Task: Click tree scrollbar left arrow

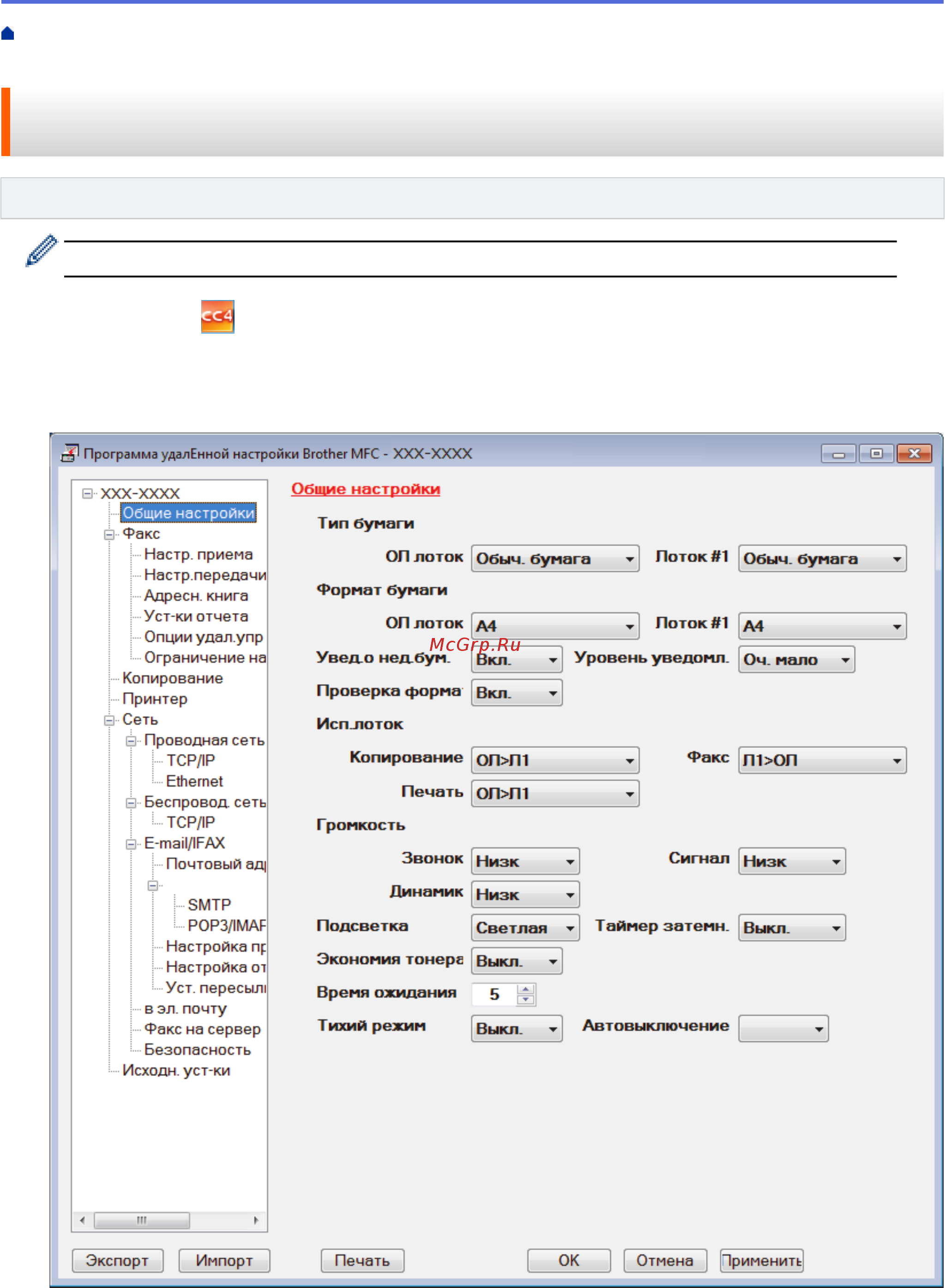Action: click(82, 1221)
